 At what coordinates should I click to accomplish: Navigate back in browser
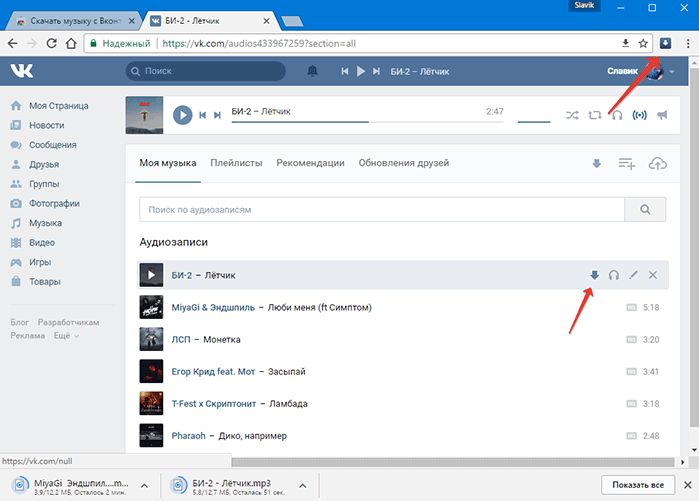12,43
